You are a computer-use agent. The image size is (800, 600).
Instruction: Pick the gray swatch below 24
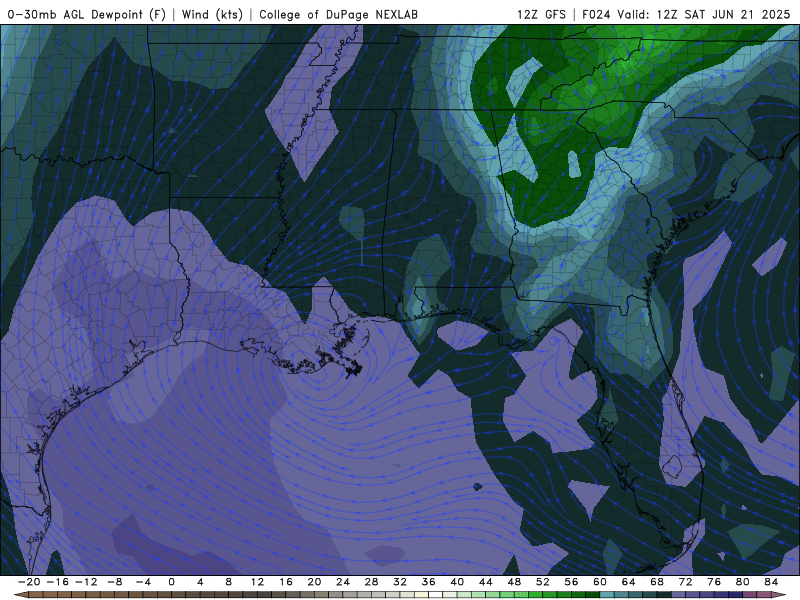[350, 594]
